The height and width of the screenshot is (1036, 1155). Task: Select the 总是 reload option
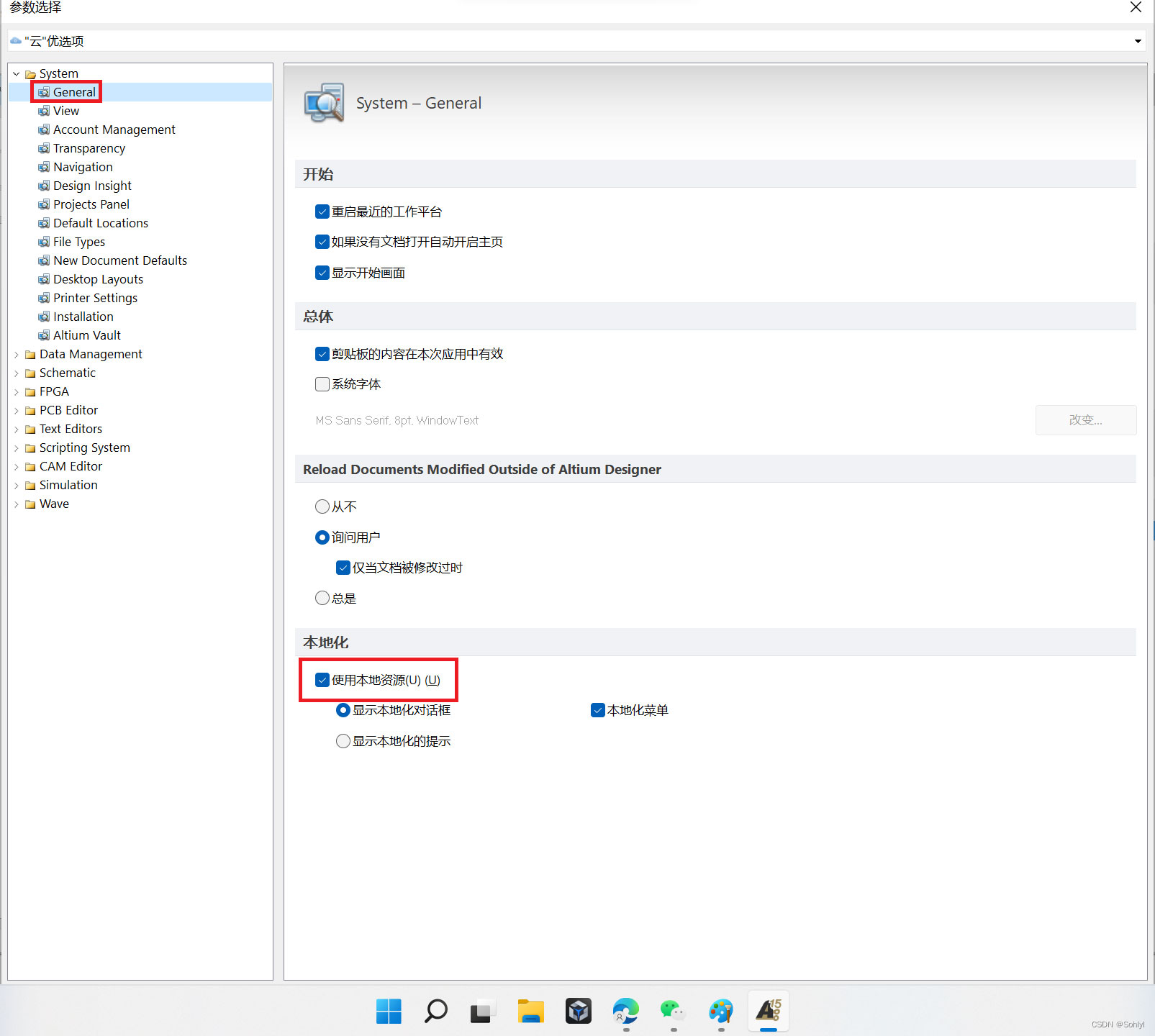(x=322, y=598)
